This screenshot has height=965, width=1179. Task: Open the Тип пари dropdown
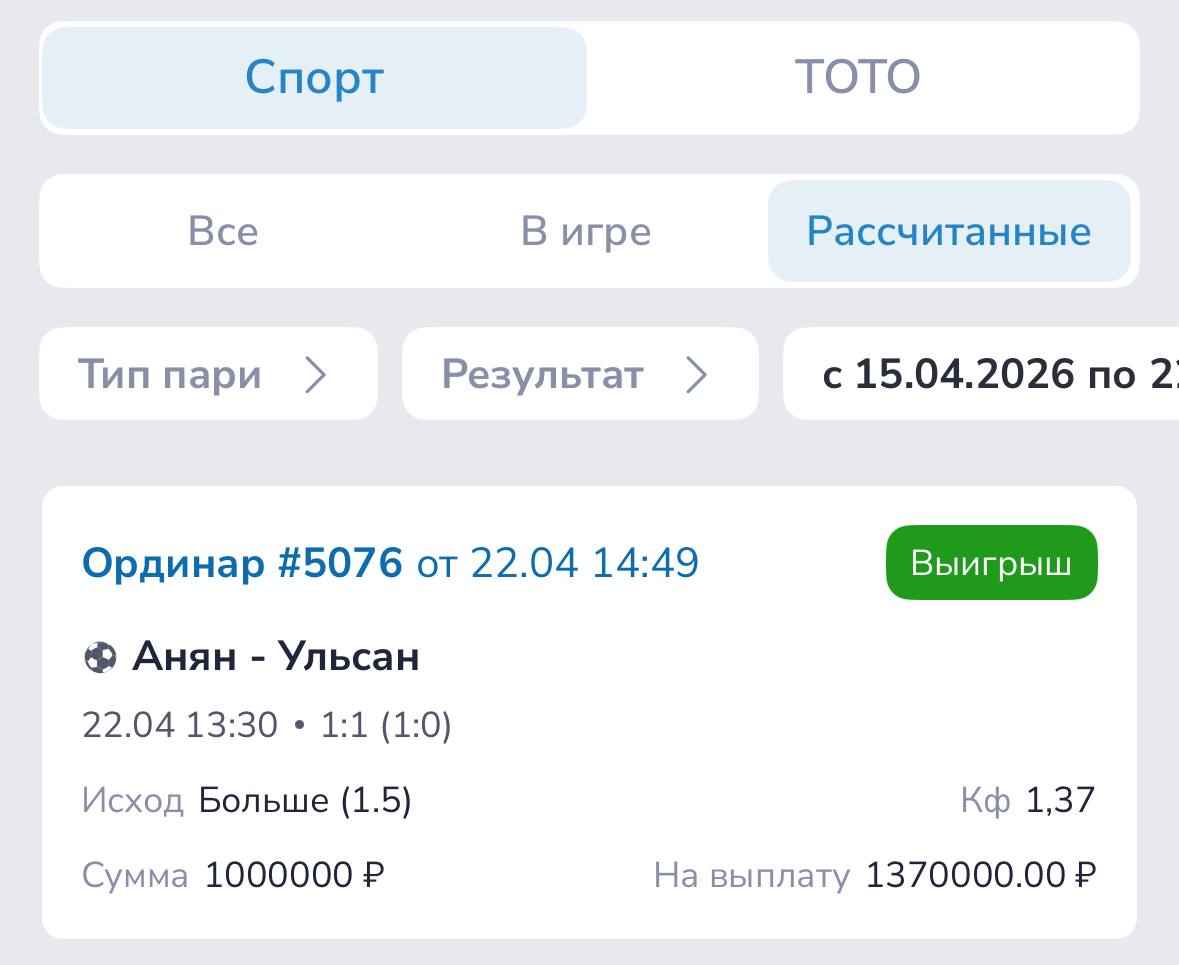[170, 375]
